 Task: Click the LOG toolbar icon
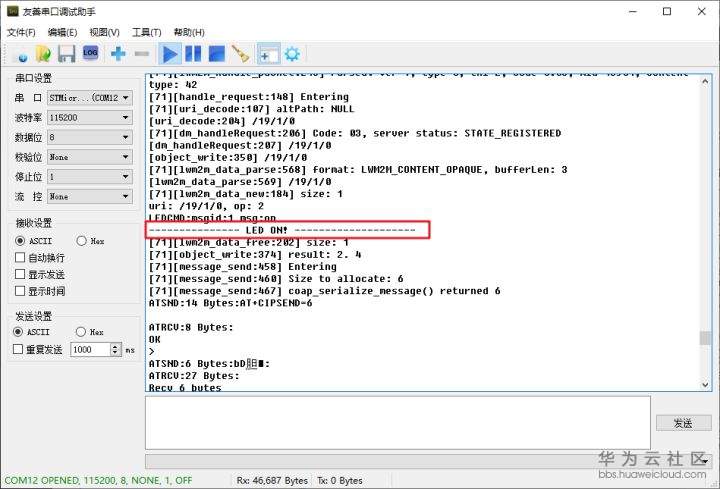click(90, 53)
